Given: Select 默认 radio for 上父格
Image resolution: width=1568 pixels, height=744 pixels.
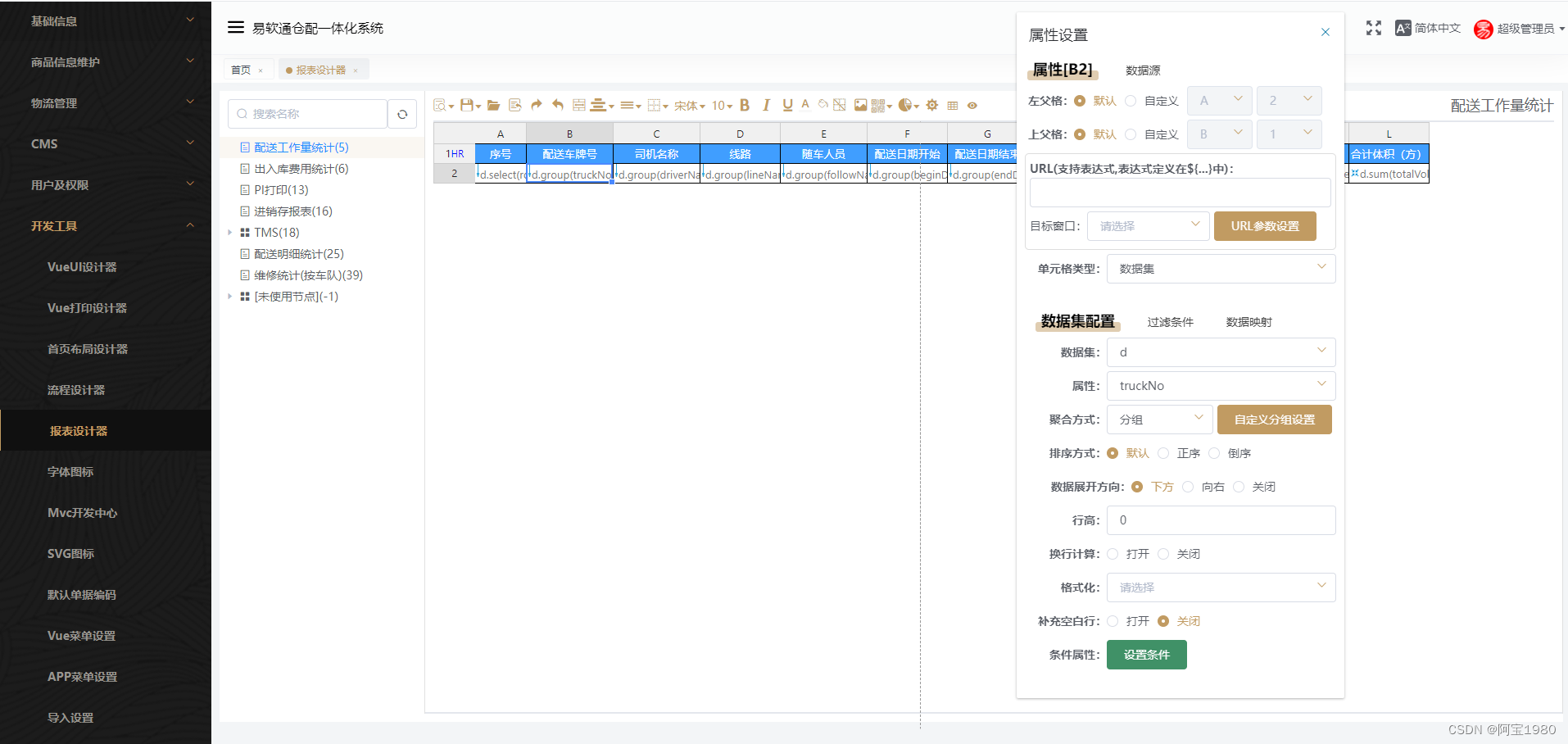Looking at the screenshot, I should tap(1080, 134).
